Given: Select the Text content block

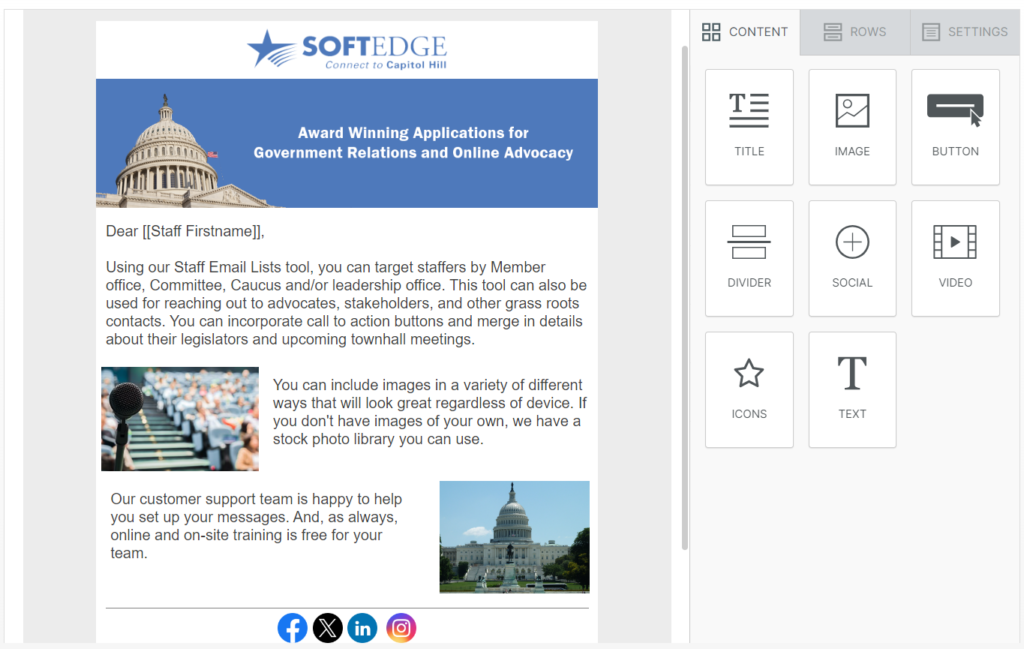Looking at the screenshot, I should pyautogui.click(x=852, y=390).
